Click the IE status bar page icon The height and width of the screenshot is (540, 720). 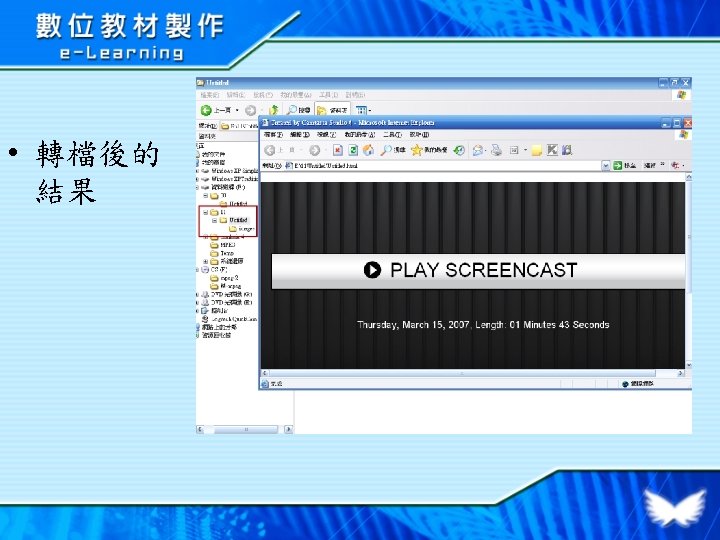click(x=265, y=384)
